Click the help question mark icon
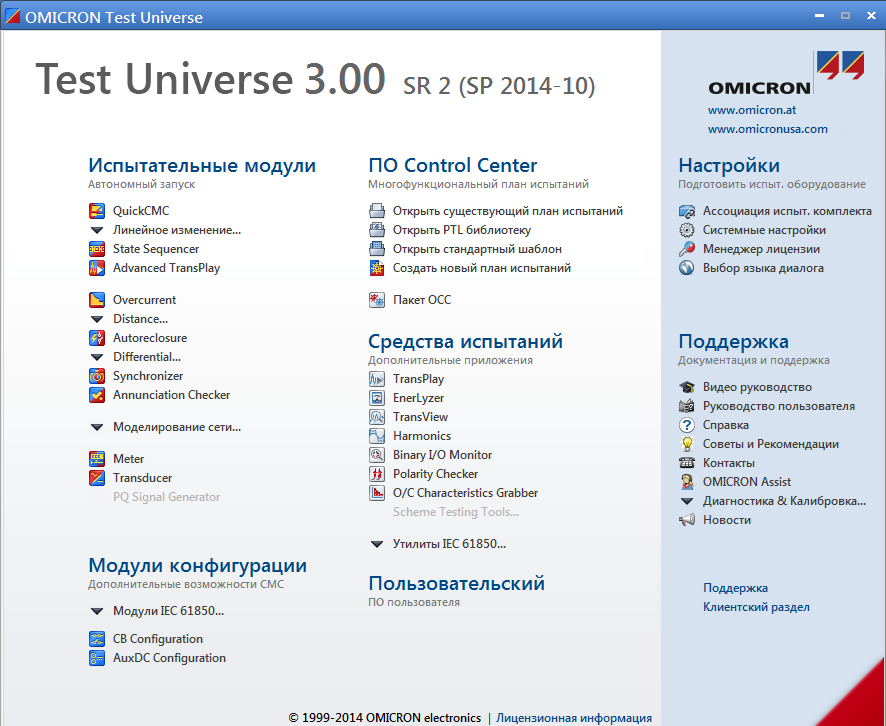Image resolution: width=886 pixels, height=726 pixels. (x=687, y=425)
